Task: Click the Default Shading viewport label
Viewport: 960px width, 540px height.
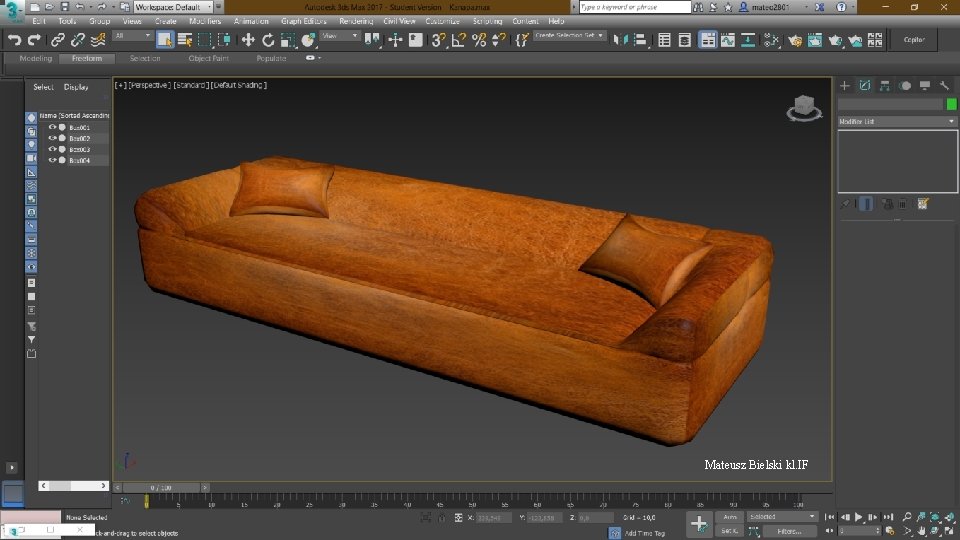Action: point(238,85)
